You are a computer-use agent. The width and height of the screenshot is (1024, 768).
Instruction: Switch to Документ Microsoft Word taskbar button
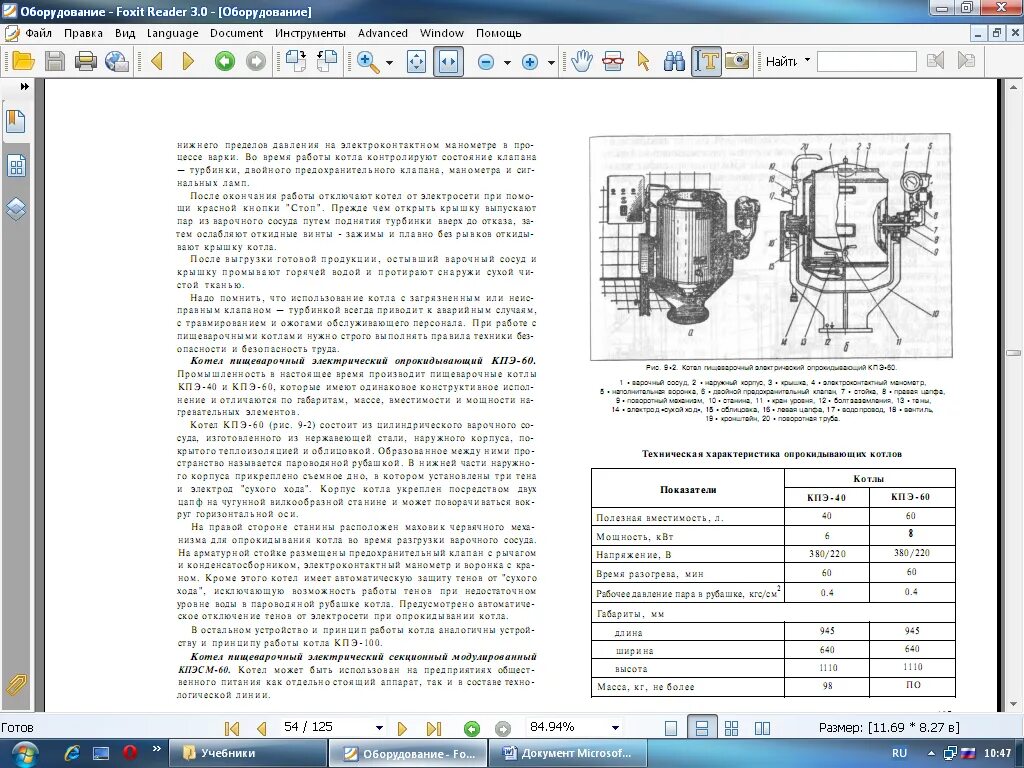point(568,753)
